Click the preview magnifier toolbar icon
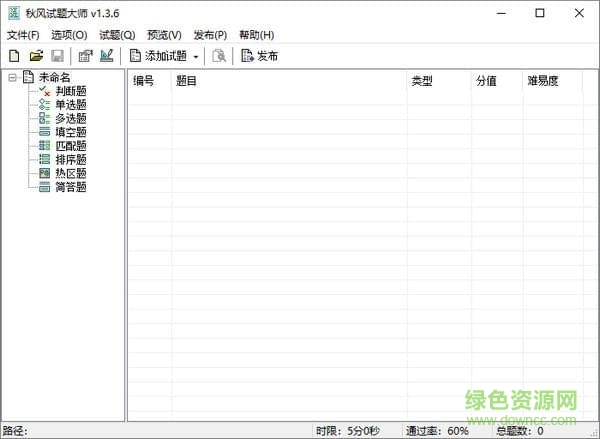The height and width of the screenshot is (439, 600). [219, 56]
